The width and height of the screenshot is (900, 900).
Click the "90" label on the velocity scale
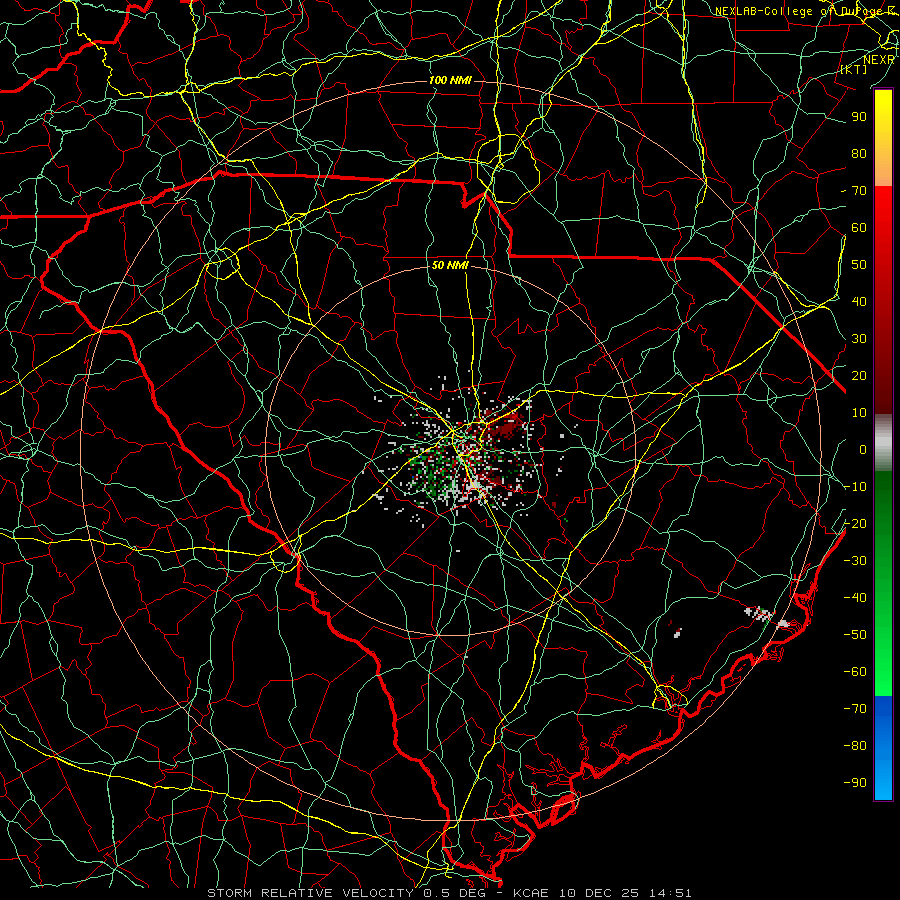click(859, 117)
